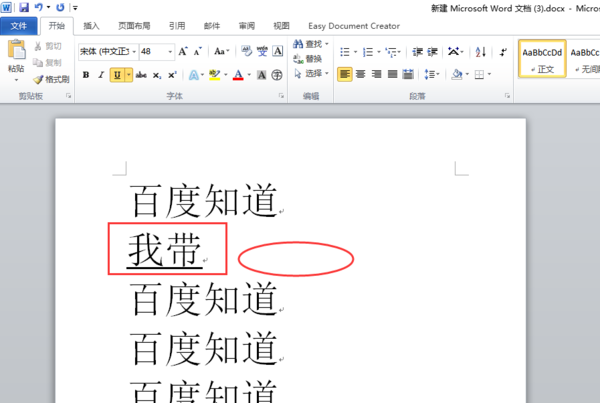Click the Enclose Characters circle icon

click(x=277, y=75)
